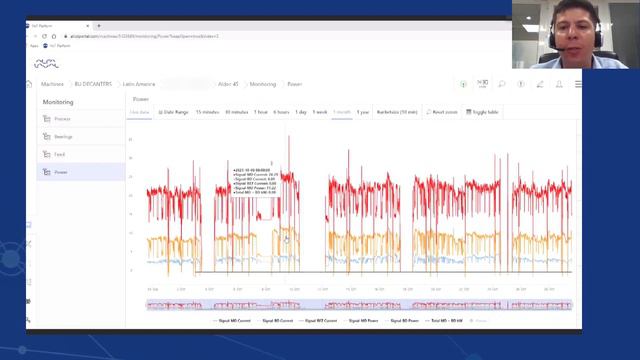Image resolution: width=640 pixels, height=360 pixels.
Task: Toggle Signal RIT Current legend series
Action: (x=318, y=321)
